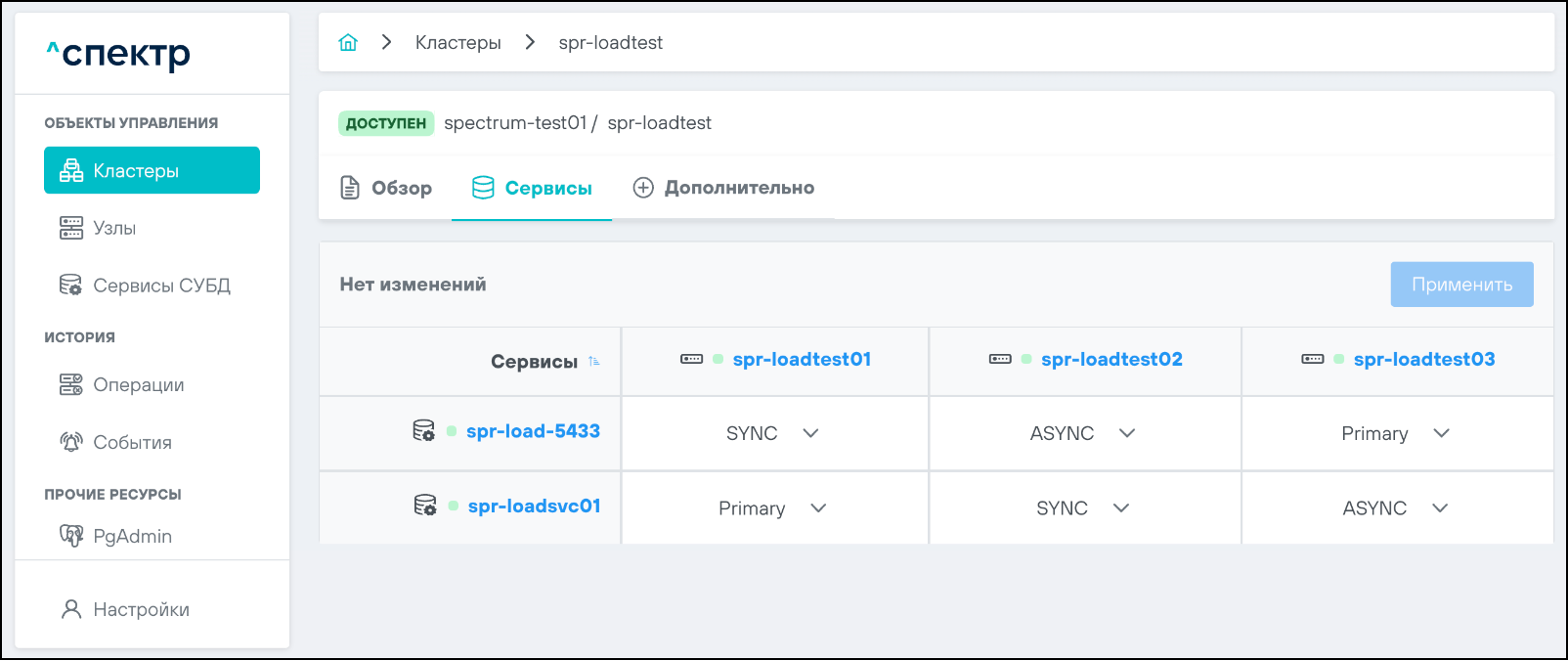Select Узлы in the sidebar menu

114,228
